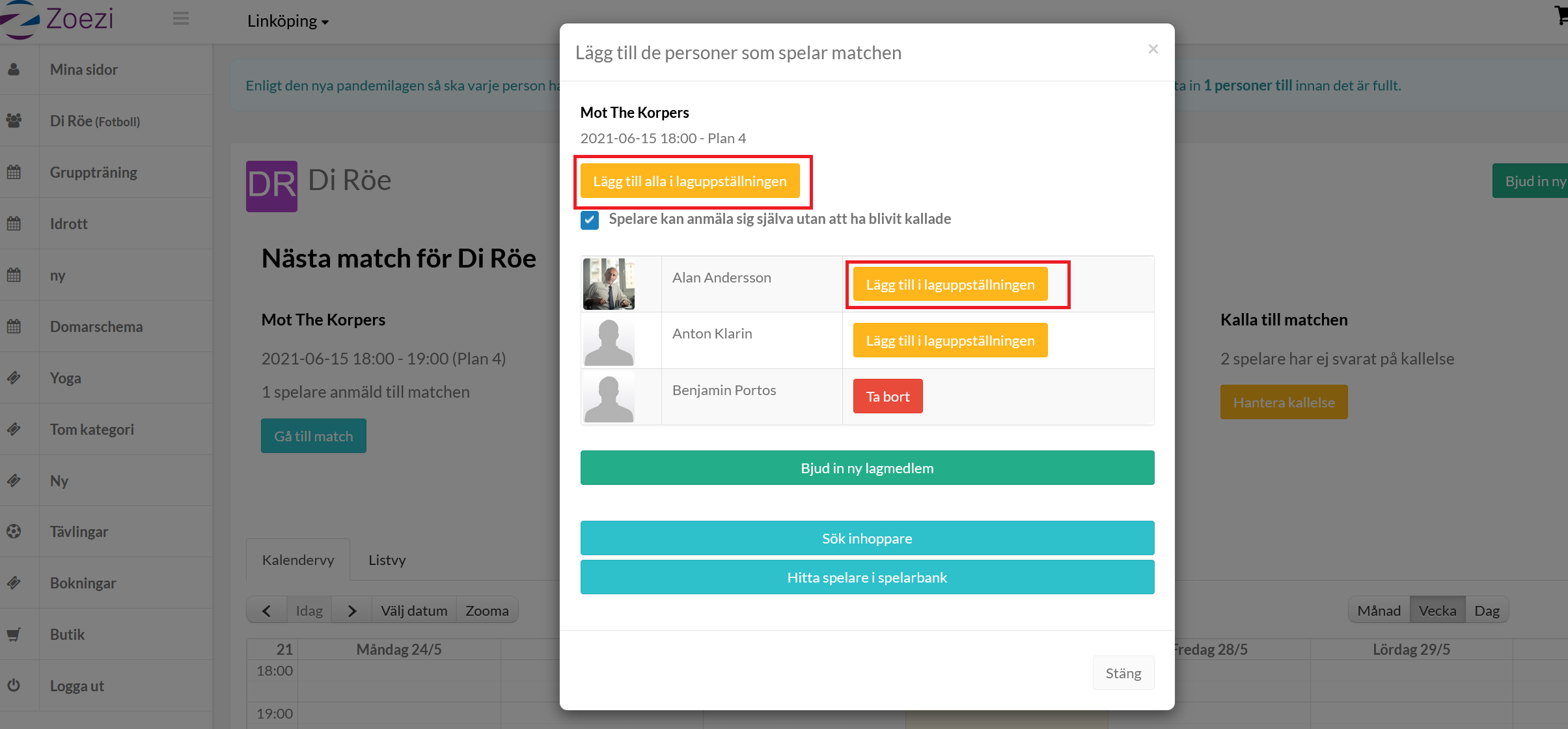
Task: Click the Yoga ticket icon in sidebar
Action: point(14,378)
